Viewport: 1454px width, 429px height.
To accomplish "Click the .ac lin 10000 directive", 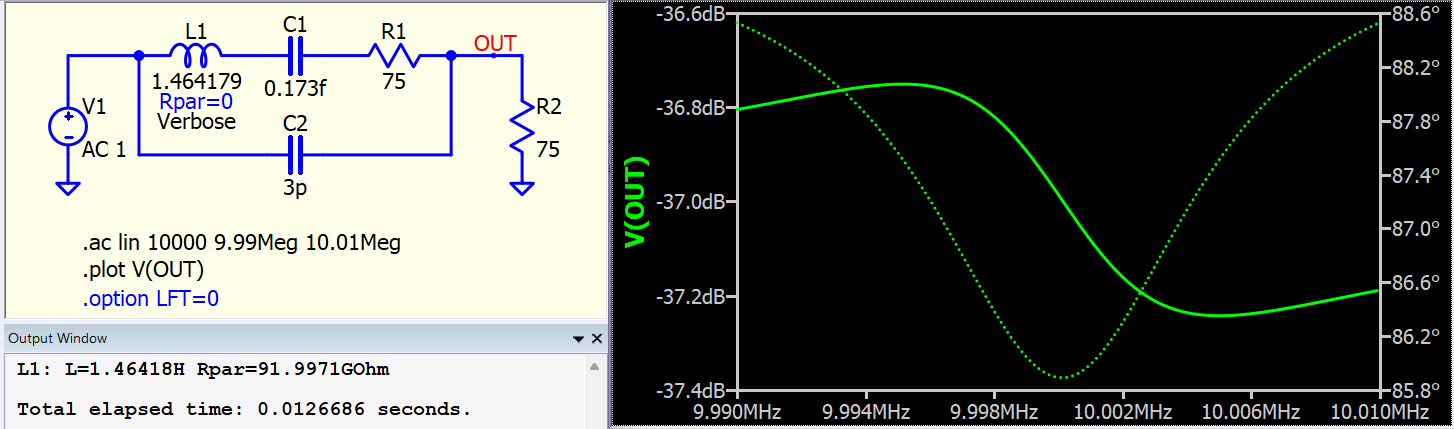I will pyautogui.click(x=242, y=243).
